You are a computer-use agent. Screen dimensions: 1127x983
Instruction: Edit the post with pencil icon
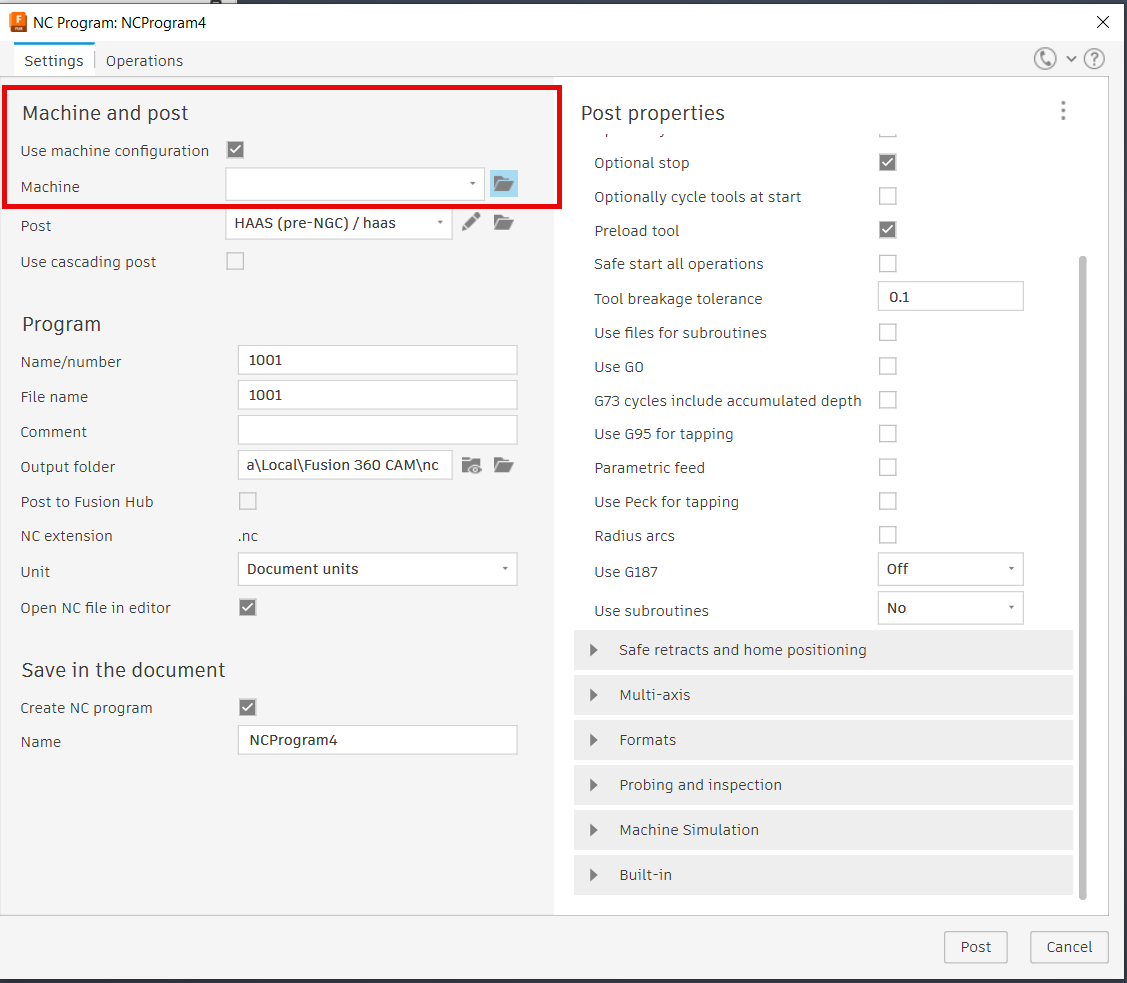click(471, 223)
